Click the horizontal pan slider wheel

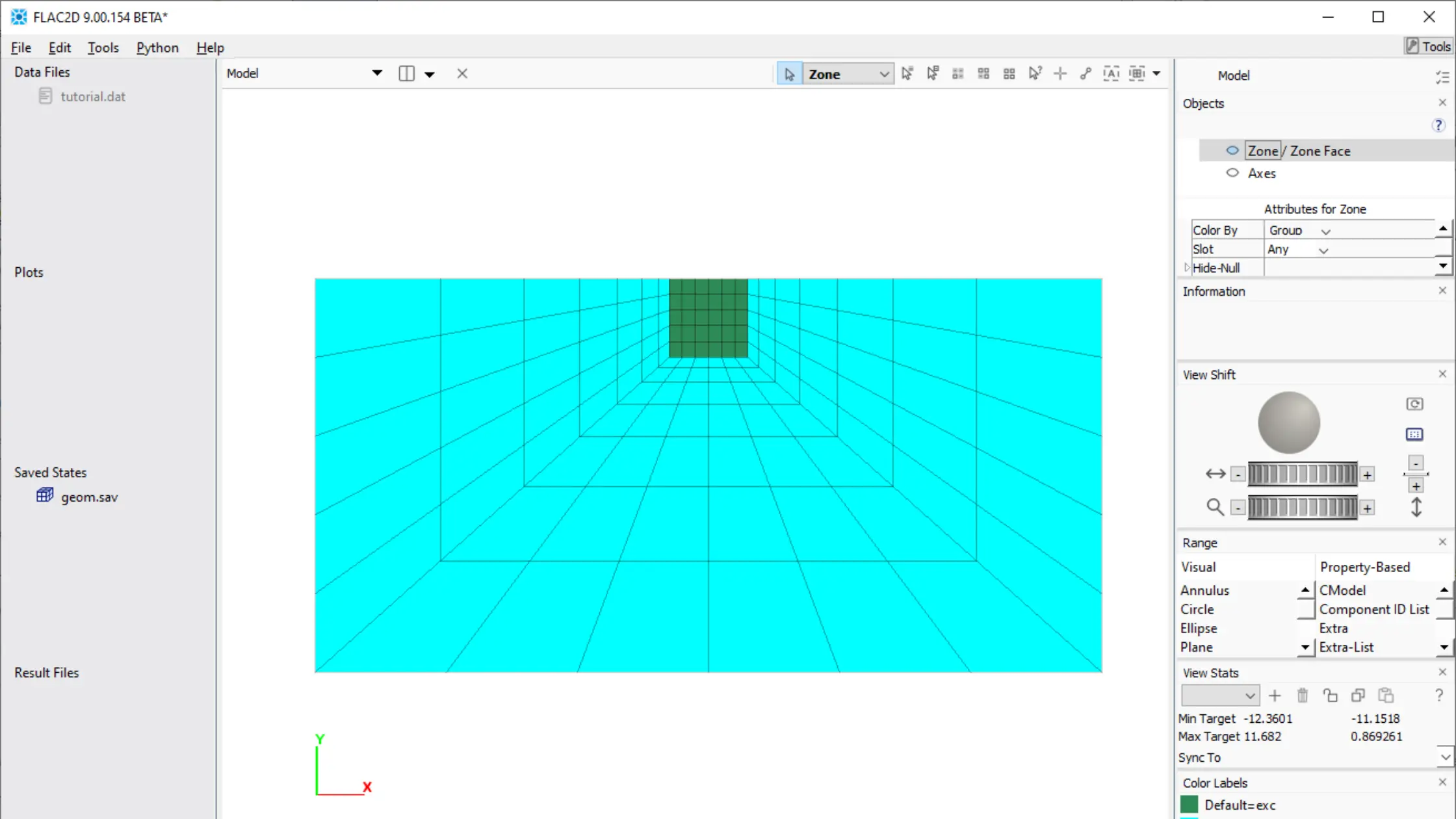coord(1302,474)
